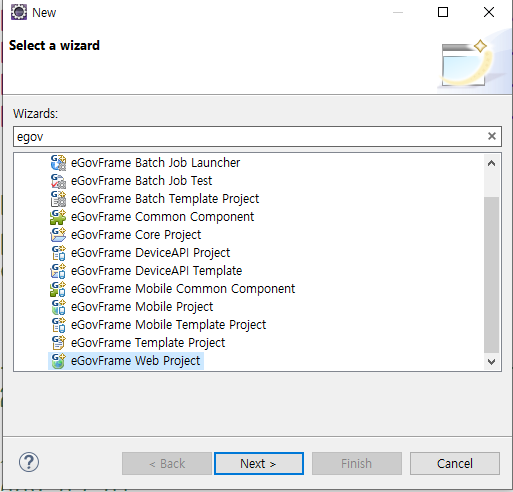
Task: Select eGovFrame Mobile Project
Action: [x=142, y=307]
